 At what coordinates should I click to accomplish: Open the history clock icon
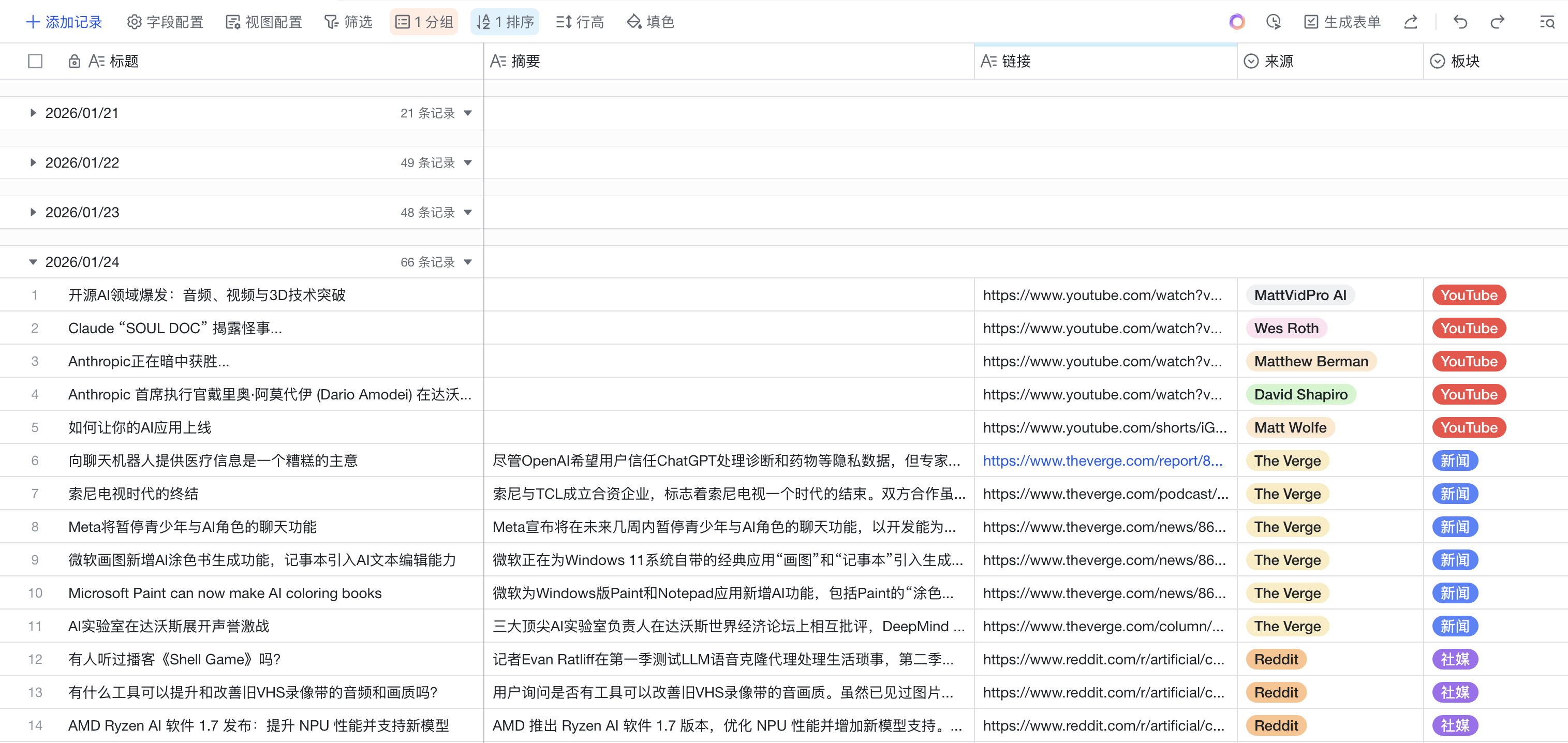[1273, 23]
